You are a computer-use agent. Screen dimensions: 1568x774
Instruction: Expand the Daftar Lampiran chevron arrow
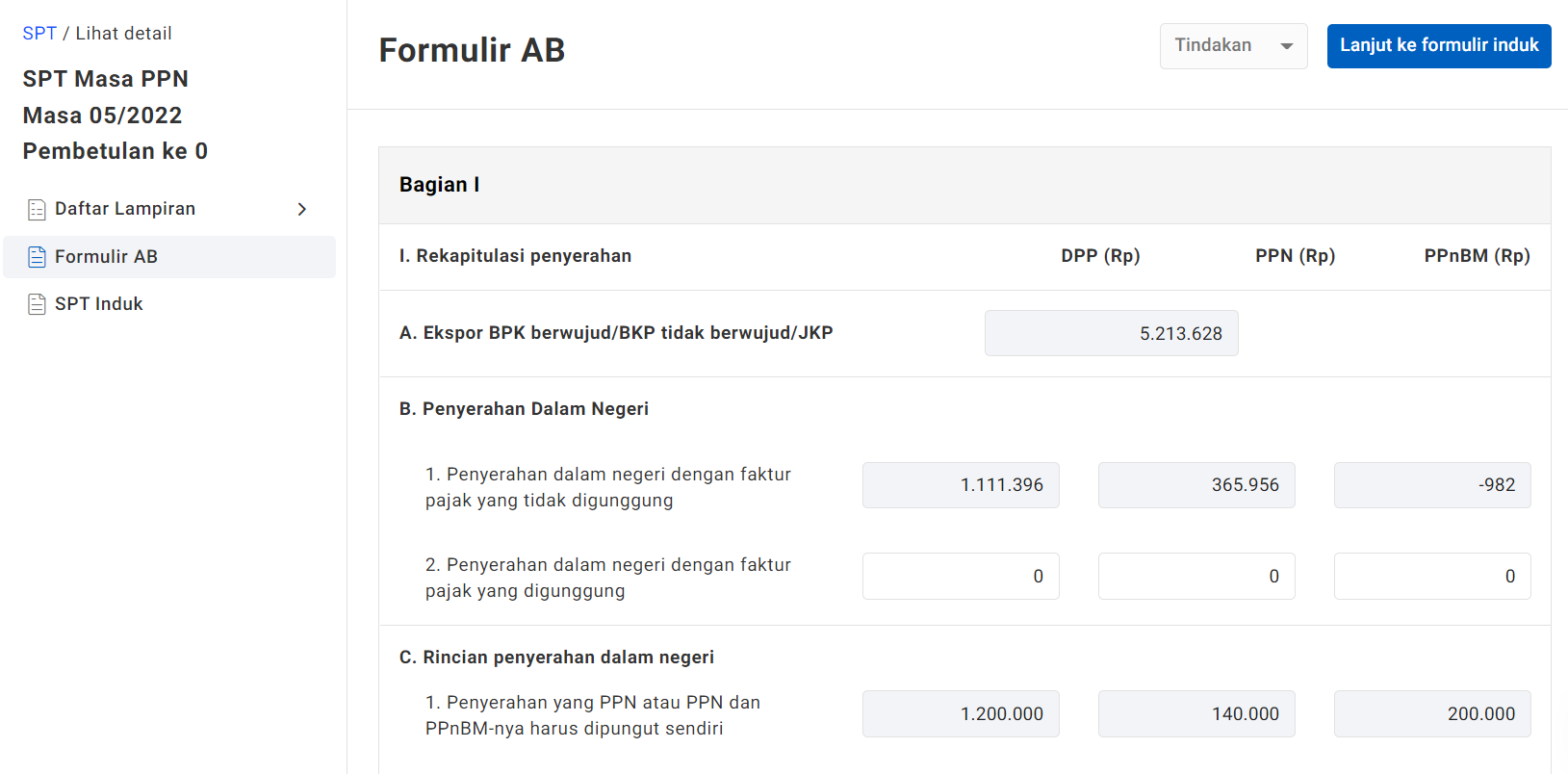[x=302, y=209]
